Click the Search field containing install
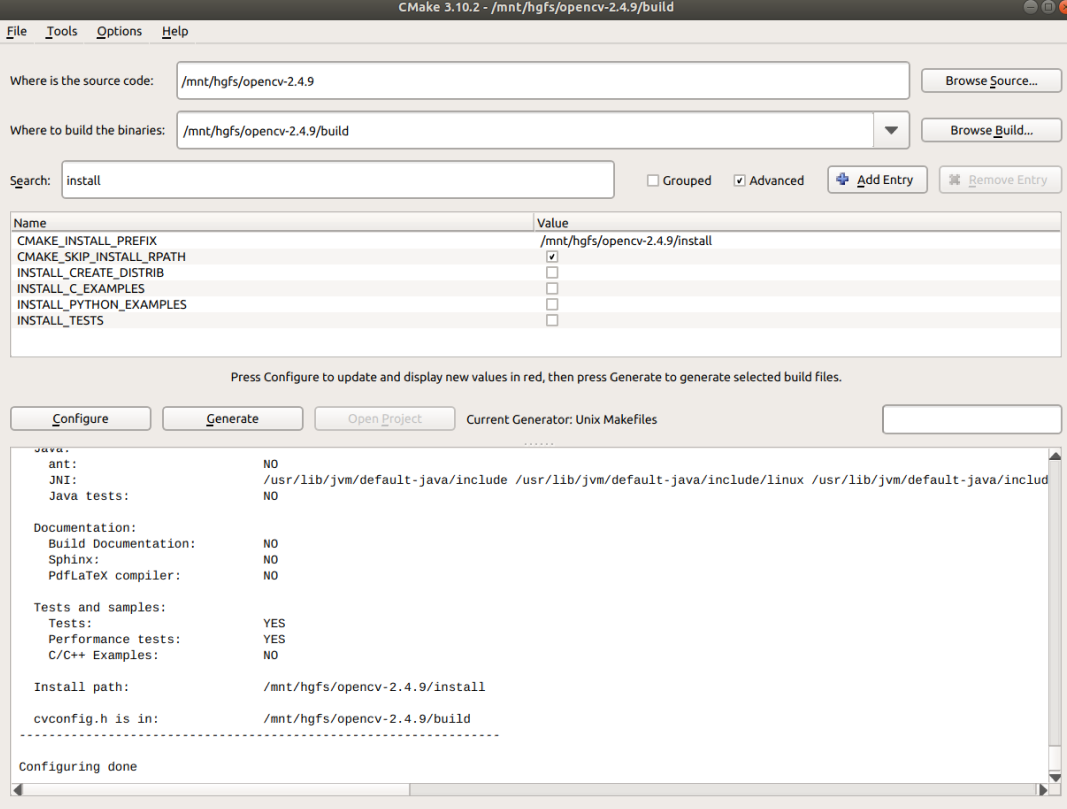The image size is (1067, 809). pyautogui.click(x=338, y=180)
